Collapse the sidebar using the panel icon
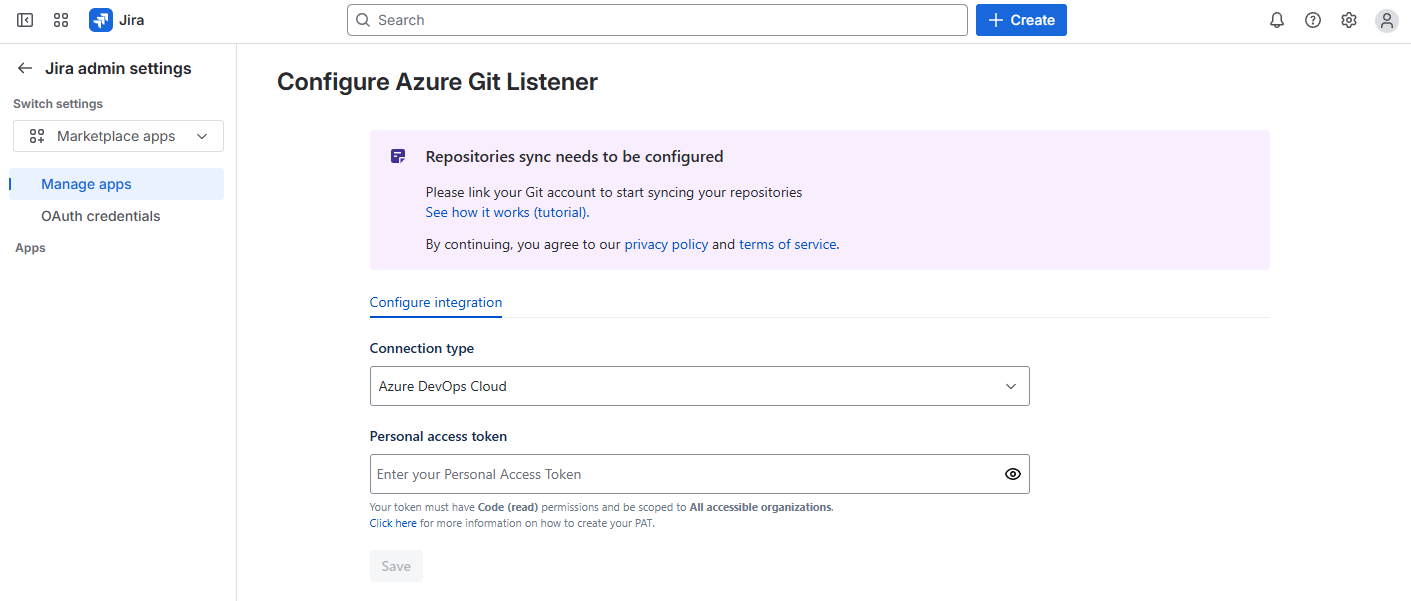The width and height of the screenshot is (1411, 601). [x=25, y=20]
